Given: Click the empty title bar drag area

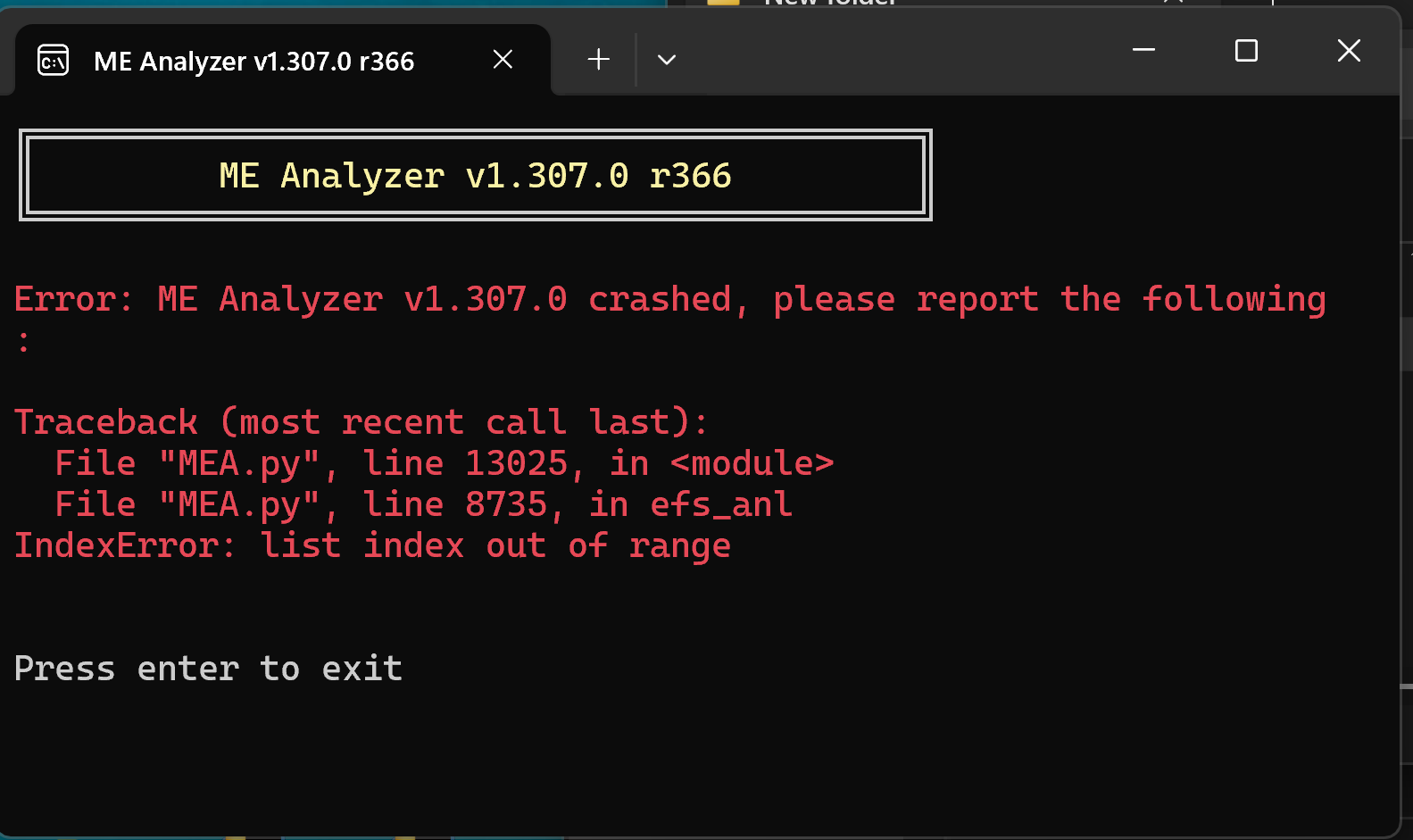Looking at the screenshot, I should tap(893, 54).
